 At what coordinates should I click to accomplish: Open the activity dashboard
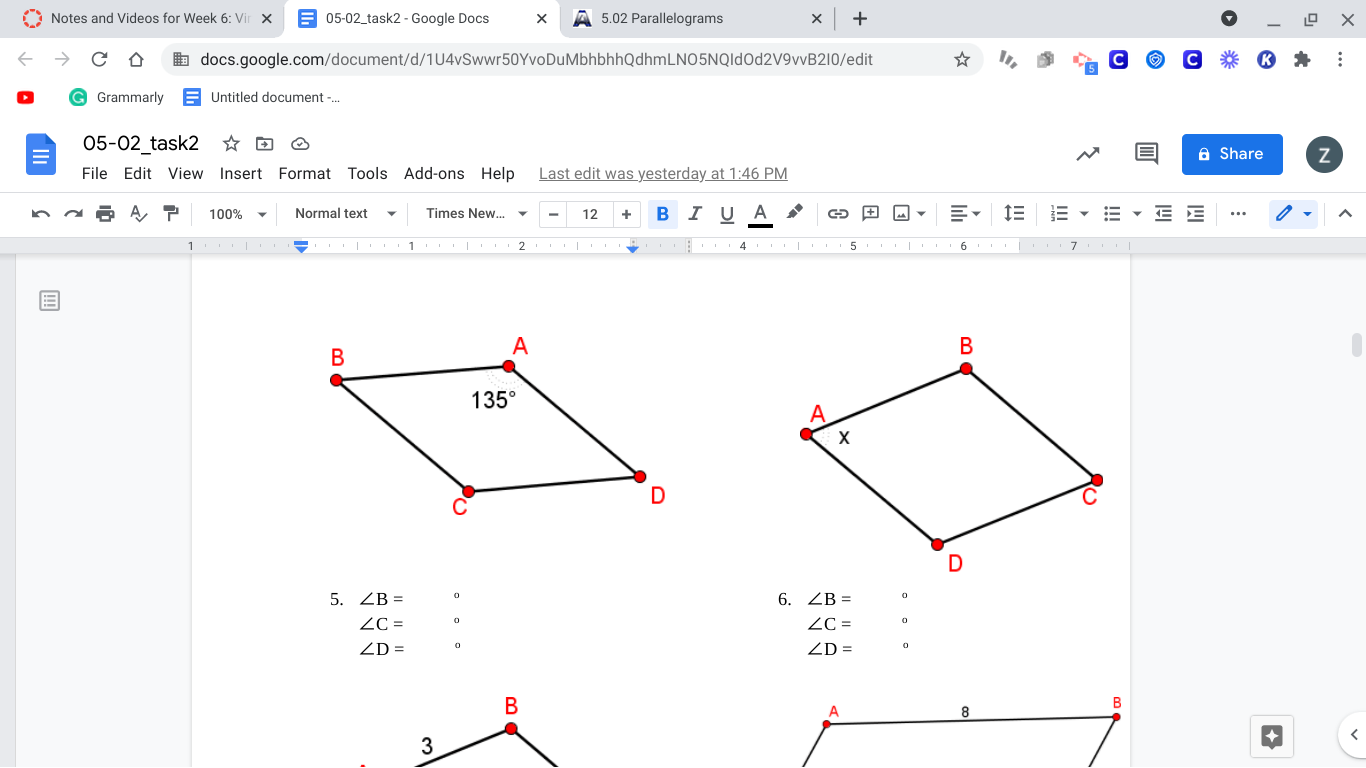tap(1088, 154)
